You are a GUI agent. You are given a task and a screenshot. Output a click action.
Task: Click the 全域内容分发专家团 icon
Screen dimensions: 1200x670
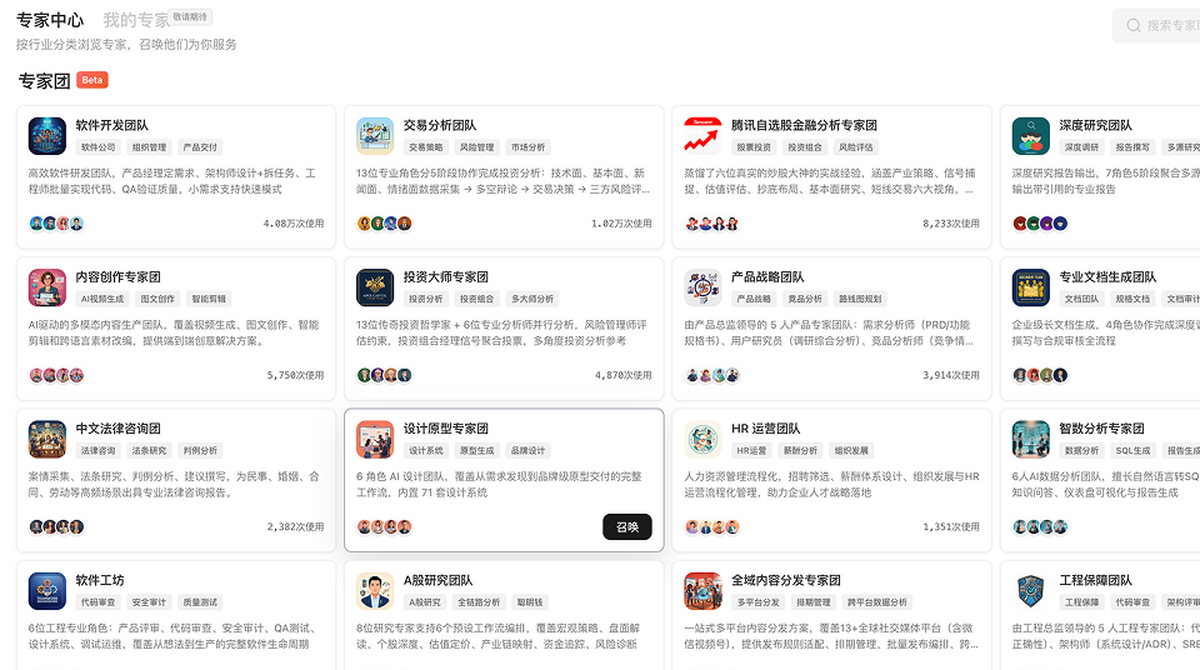[703, 591]
